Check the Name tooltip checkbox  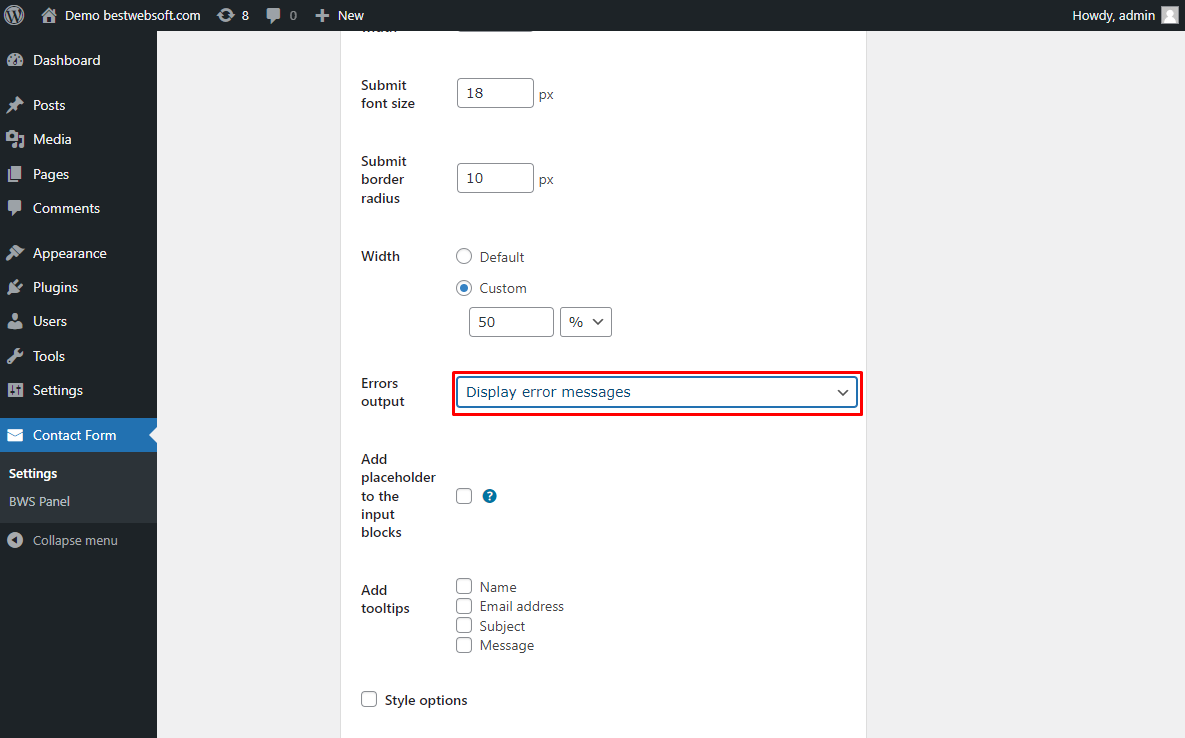point(464,586)
